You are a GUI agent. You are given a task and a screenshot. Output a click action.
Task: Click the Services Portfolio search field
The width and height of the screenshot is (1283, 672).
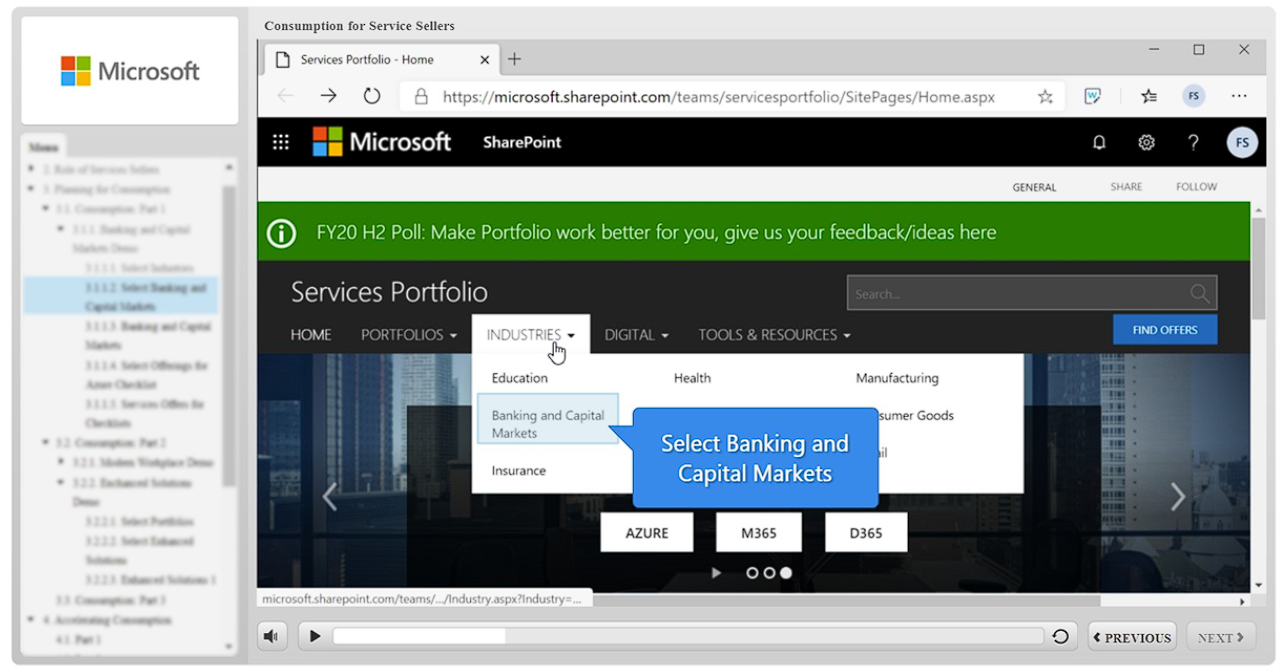(1032, 294)
